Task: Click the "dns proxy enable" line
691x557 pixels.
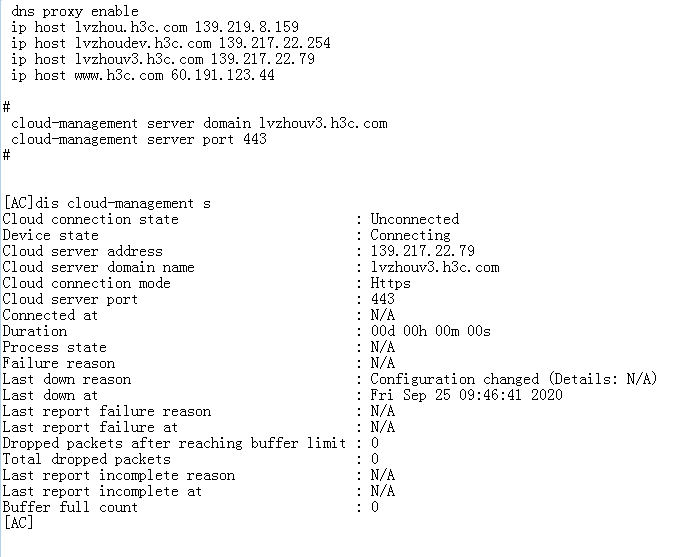Action: click(x=75, y=11)
